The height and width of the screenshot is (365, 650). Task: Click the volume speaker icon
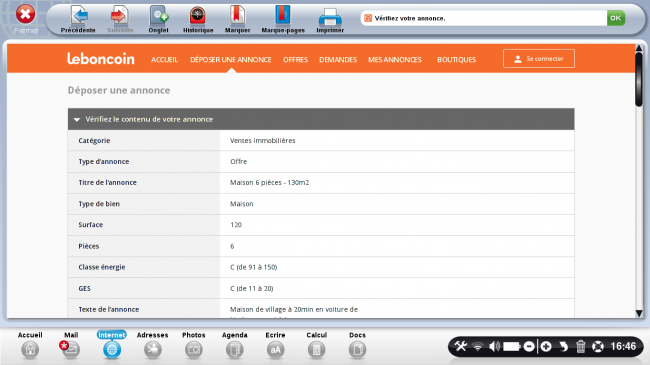(x=494, y=346)
